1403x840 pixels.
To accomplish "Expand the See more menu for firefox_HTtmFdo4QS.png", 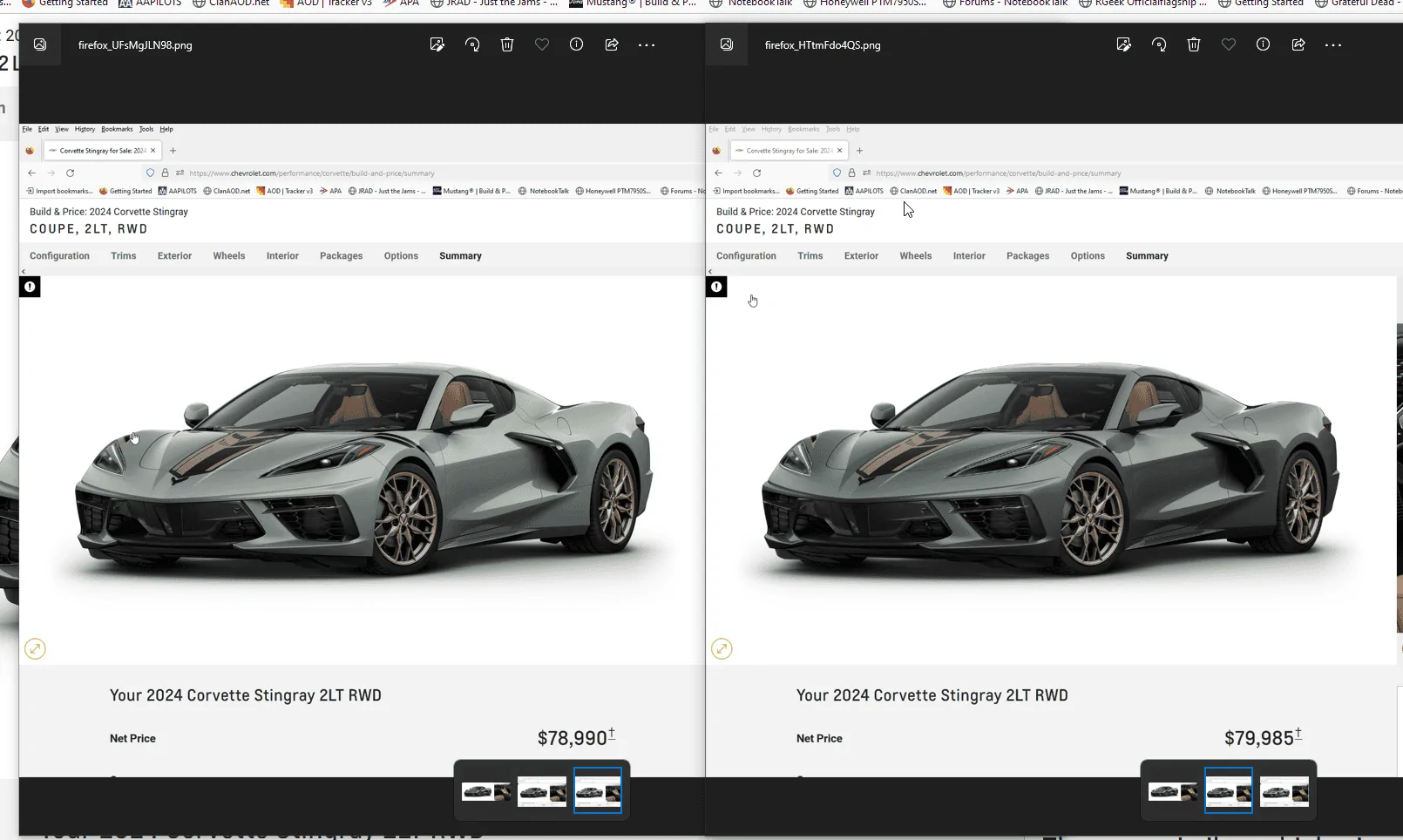I will (x=1333, y=44).
